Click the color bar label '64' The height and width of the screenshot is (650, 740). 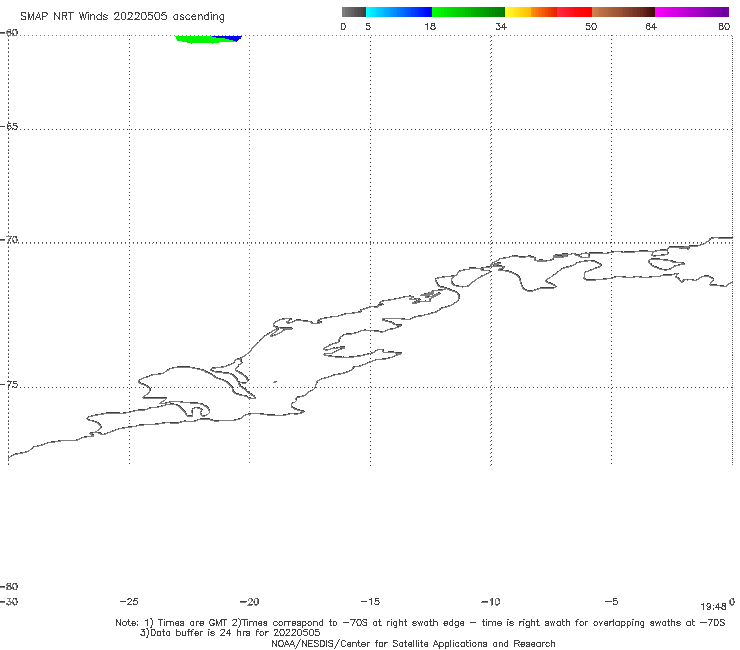(651, 26)
